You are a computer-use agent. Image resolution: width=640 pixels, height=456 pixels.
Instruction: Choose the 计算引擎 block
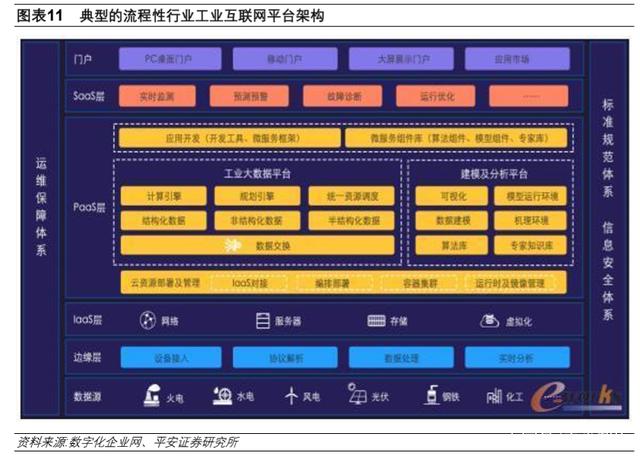[164, 196]
